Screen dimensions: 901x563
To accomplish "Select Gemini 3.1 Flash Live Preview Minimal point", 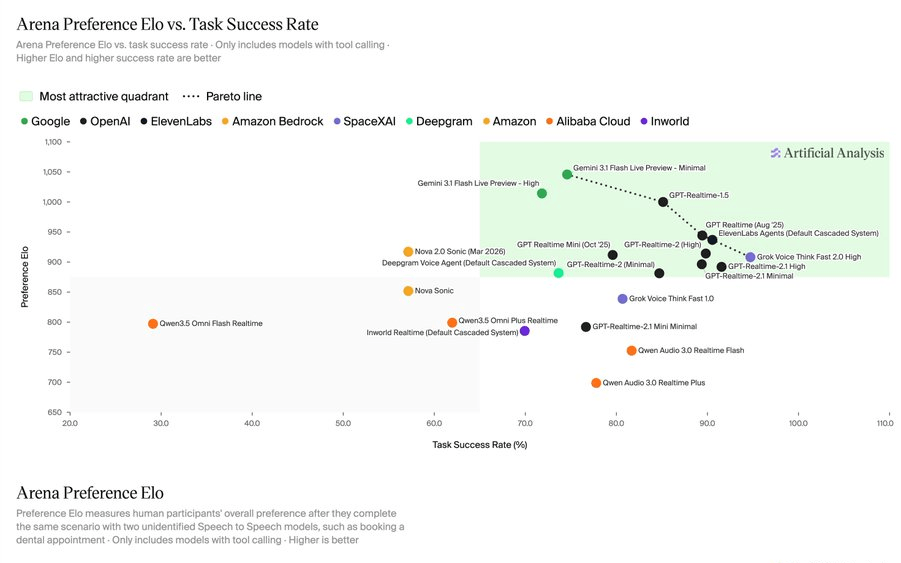I will (x=567, y=174).
